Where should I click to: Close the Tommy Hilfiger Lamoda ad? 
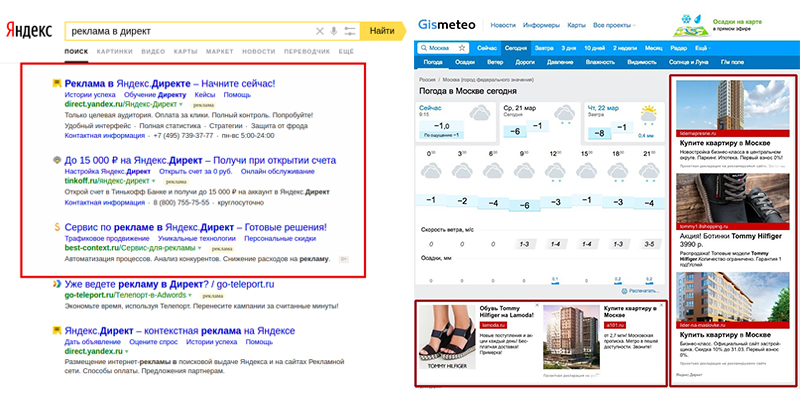tap(536, 305)
